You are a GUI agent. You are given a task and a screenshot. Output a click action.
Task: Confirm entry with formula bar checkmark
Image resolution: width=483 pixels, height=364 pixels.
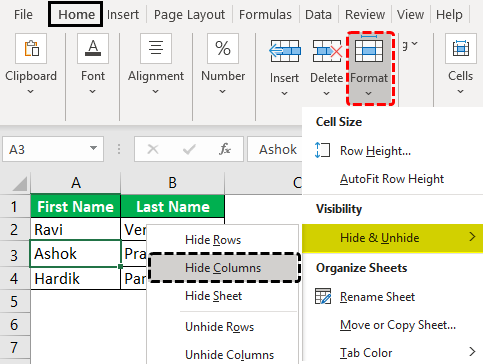pos(189,149)
